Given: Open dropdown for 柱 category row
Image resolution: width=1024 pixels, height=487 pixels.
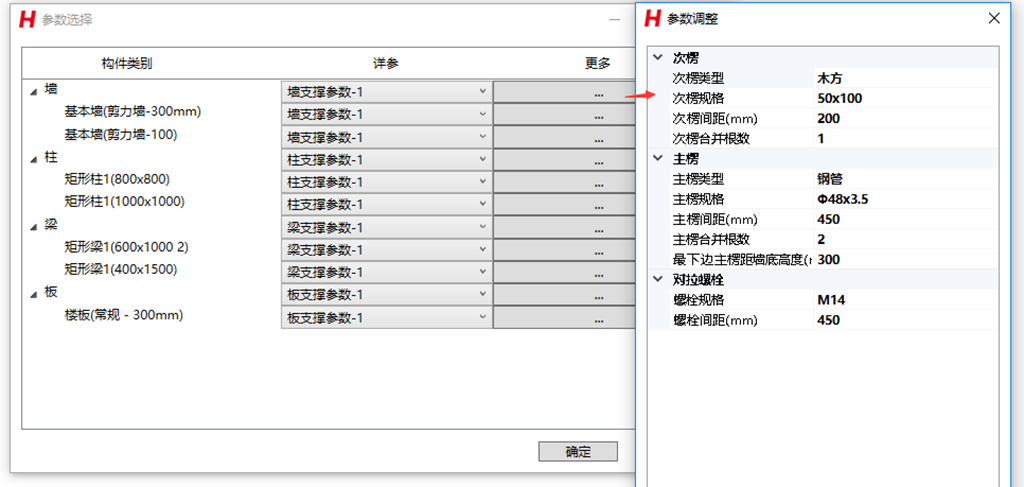Looking at the screenshot, I should (x=483, y=159).
